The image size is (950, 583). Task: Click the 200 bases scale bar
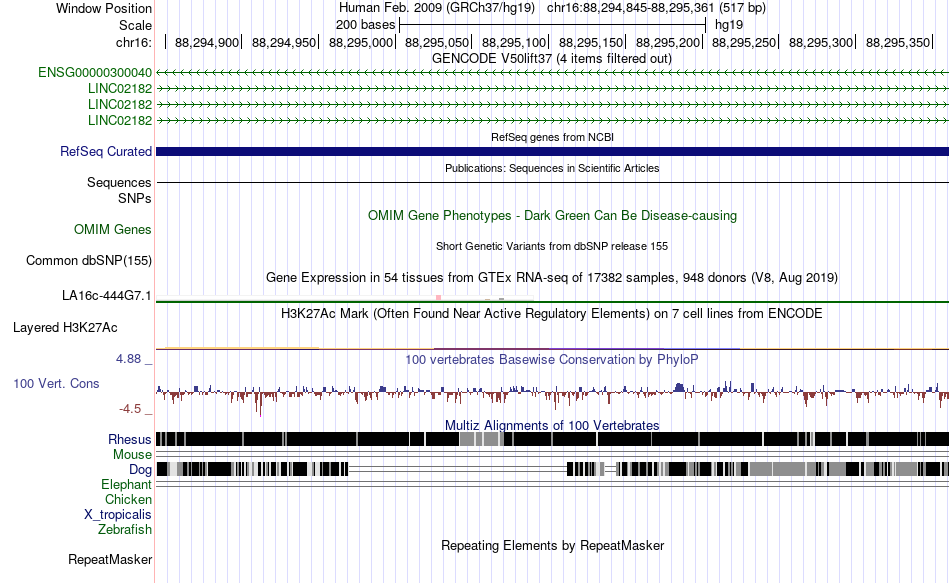pos(553,25)
